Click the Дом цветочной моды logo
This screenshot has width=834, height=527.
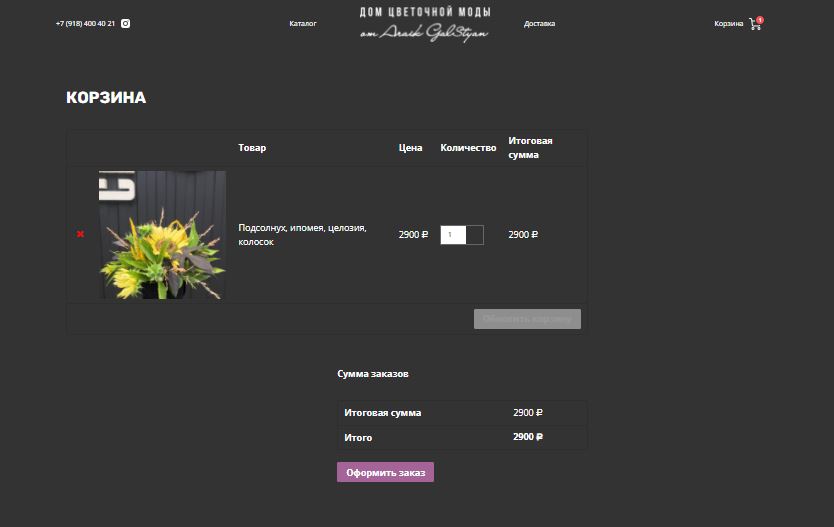pos(424,24)
